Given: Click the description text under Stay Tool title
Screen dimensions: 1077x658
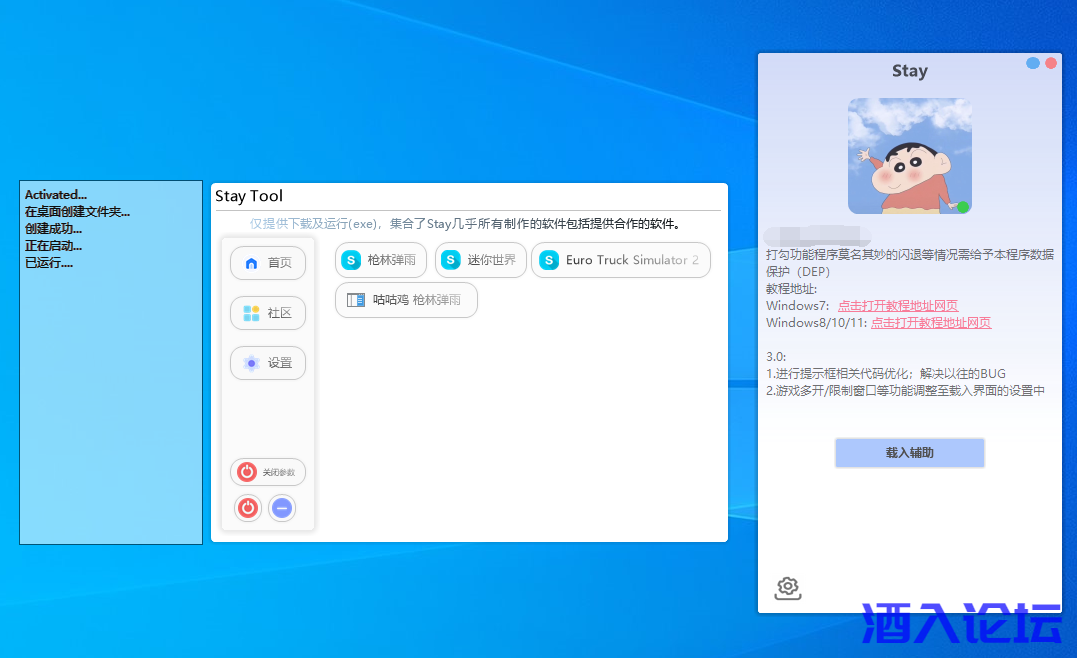Looking at the screenshot, I should 465,224.
